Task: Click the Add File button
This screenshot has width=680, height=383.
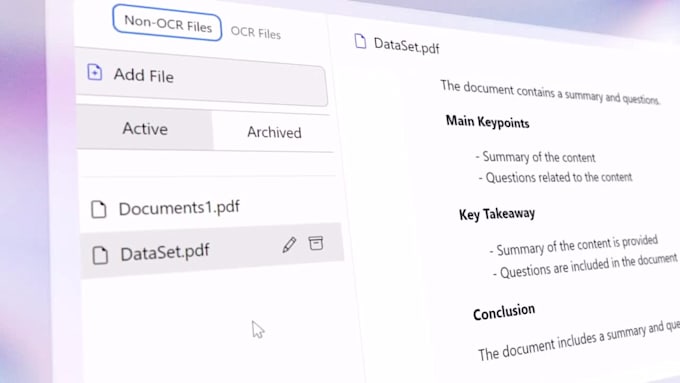Action: 201,77
